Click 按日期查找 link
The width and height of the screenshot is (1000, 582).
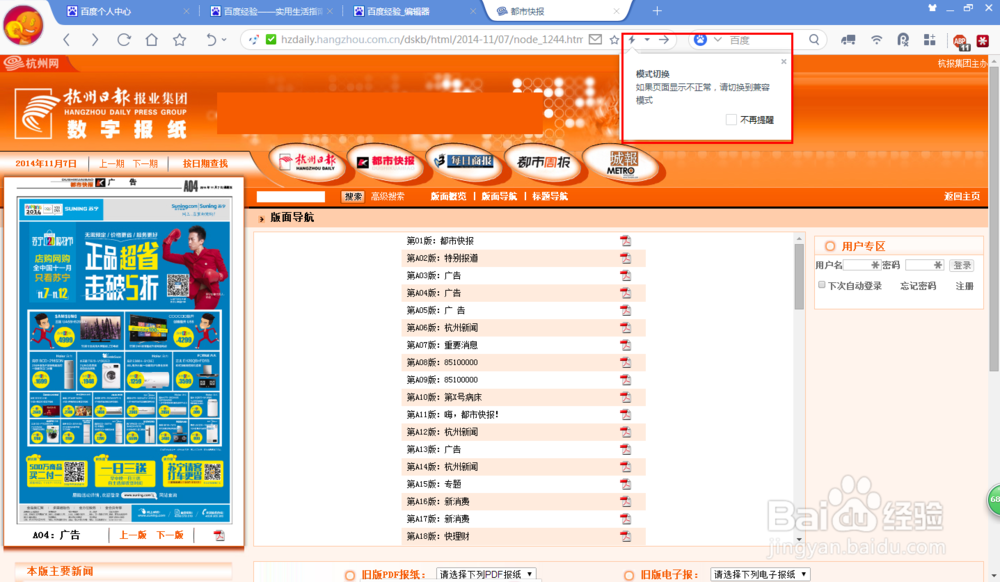tap(205, 163)
